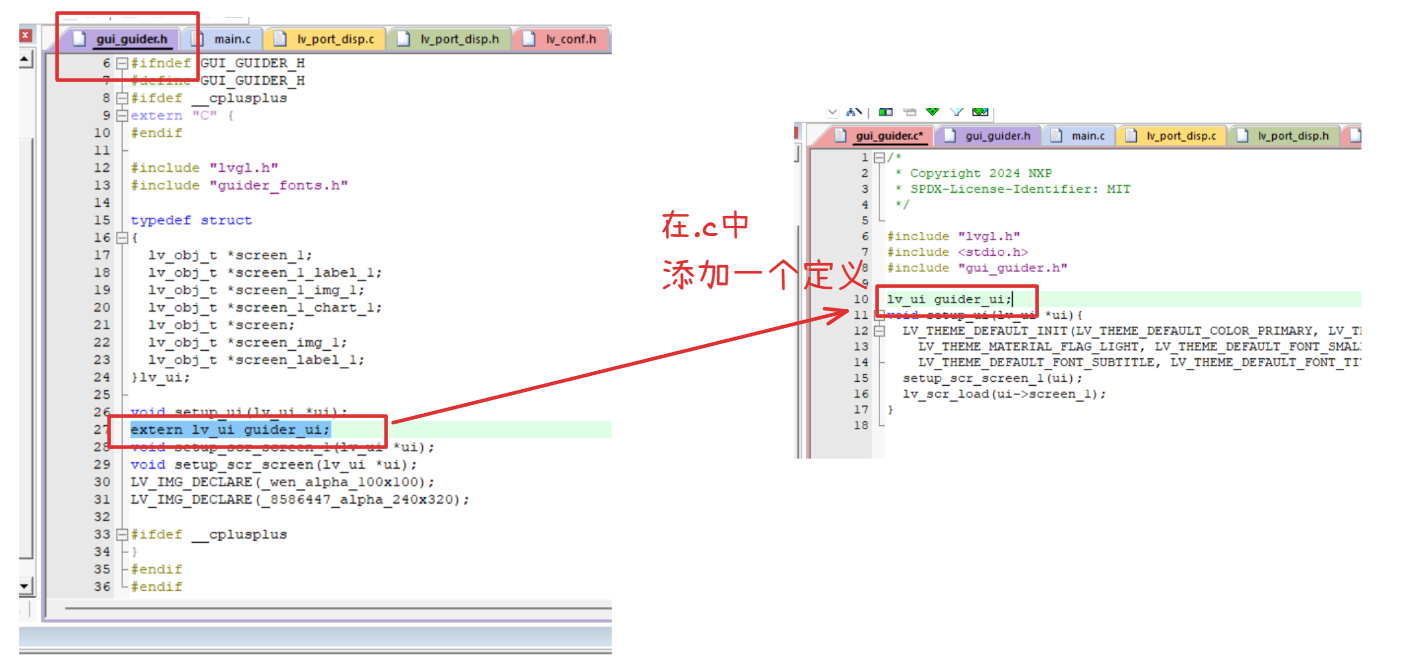Collapse copyright comment fold at line 1
Viewport: 1420px width, 659px height.
(879, 157)
